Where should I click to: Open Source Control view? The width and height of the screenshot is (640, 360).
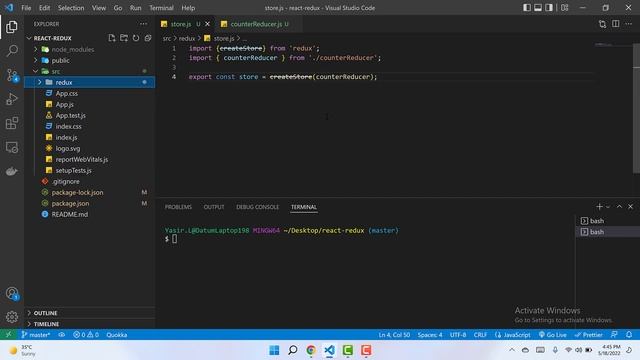[12, 75]
